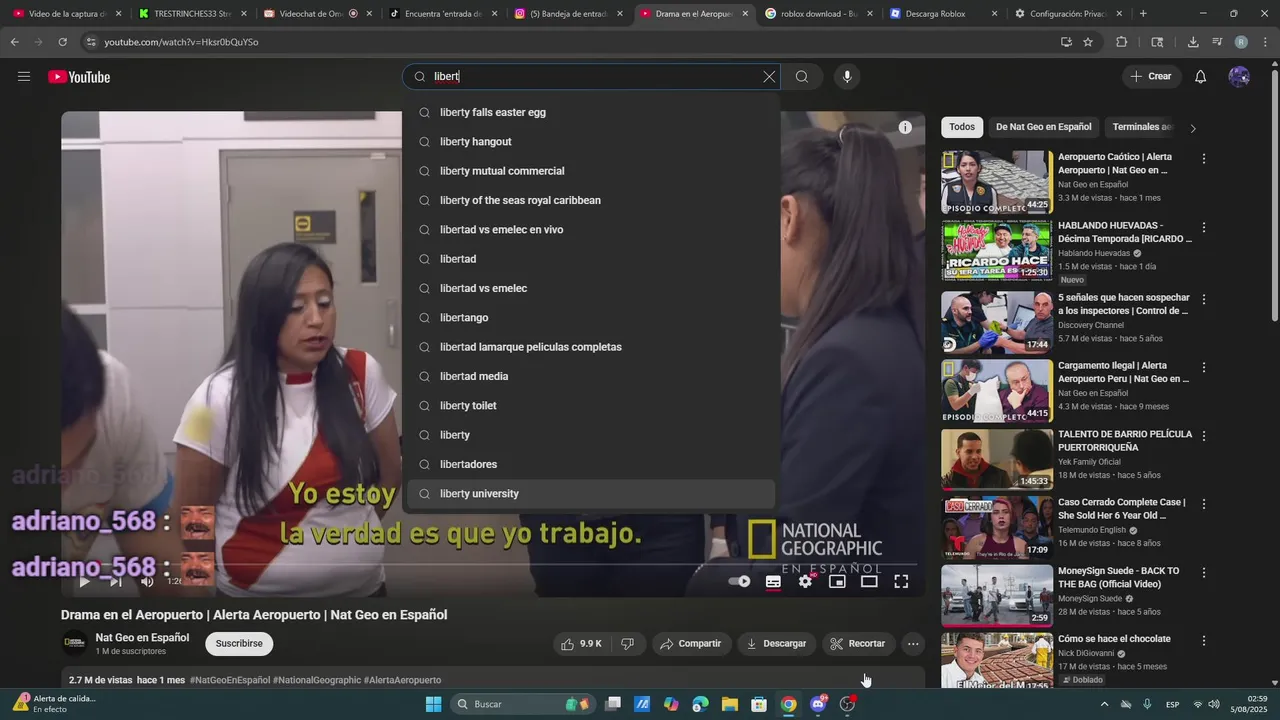Bookmark this page with star icon
The image size is (1280, 720).
pyautogui.click(x=1088, y=42)
